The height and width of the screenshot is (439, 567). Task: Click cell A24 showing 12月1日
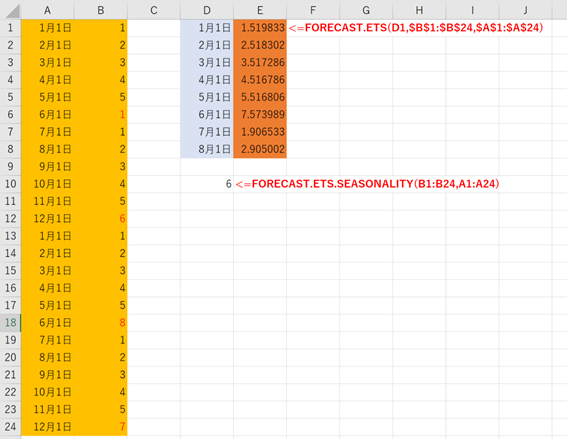pos(48,426)
